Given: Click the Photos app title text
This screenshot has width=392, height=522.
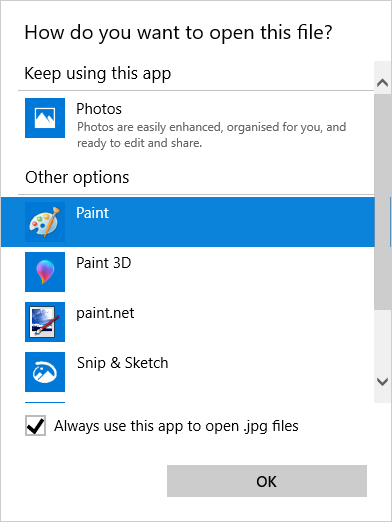Looking at the screenshot, I should (x=99, y=109).
